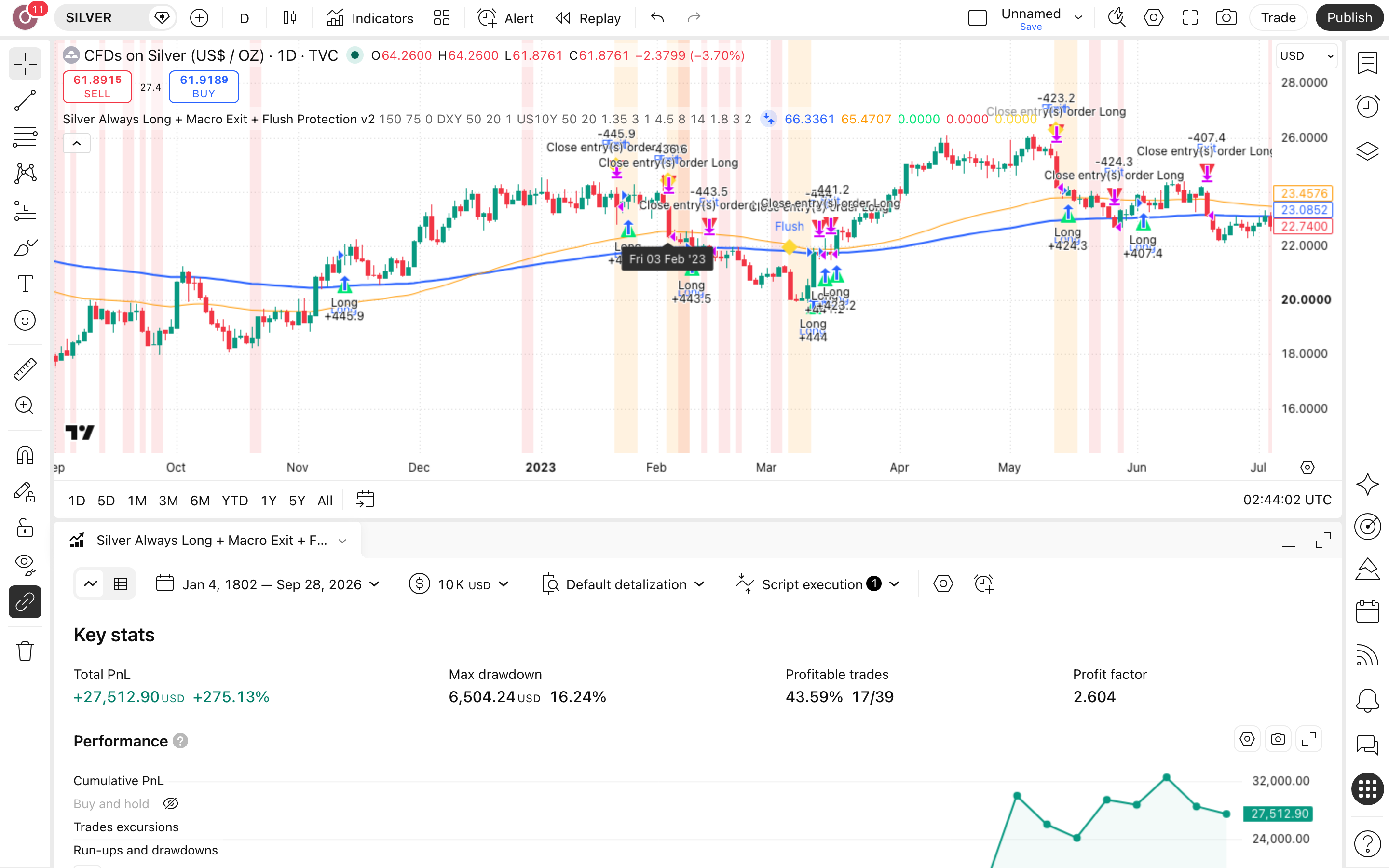
Task: Take a chart snapshot with camera icon
Action: pos(1226,18)
